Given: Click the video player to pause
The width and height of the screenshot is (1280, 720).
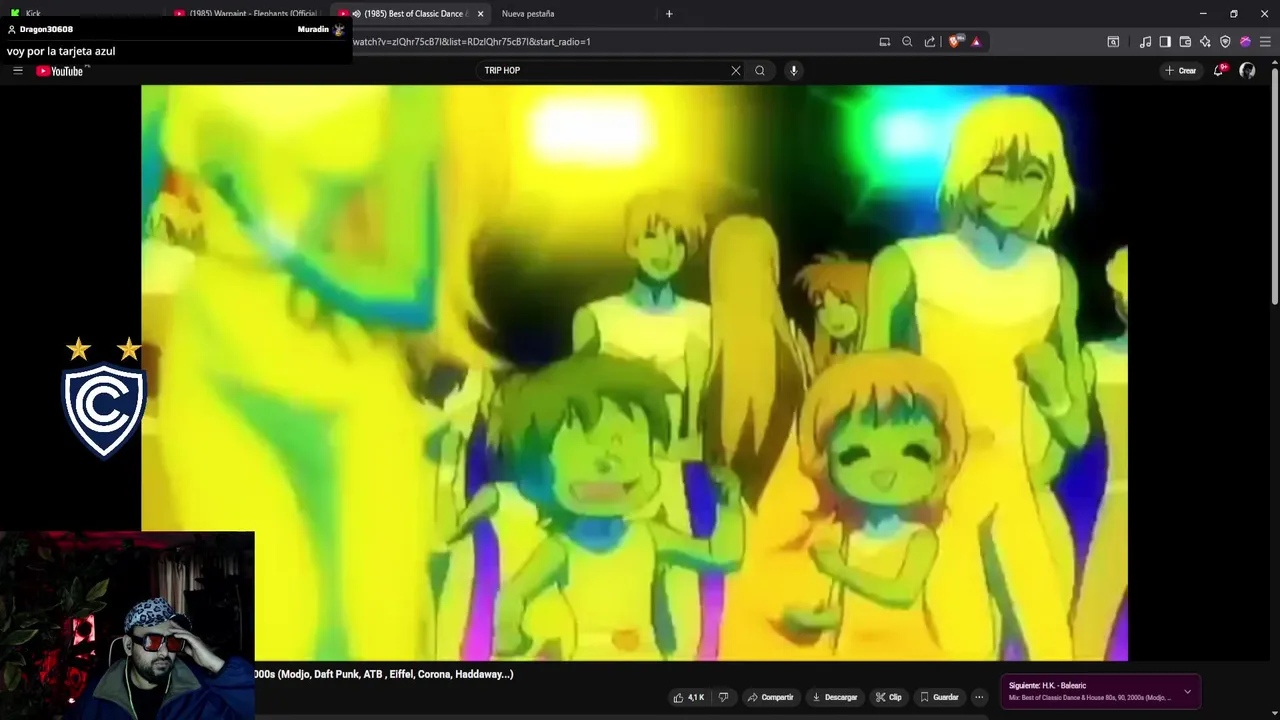Looking at the screenshot, I should pyautogui.click(x=634, y=372).
